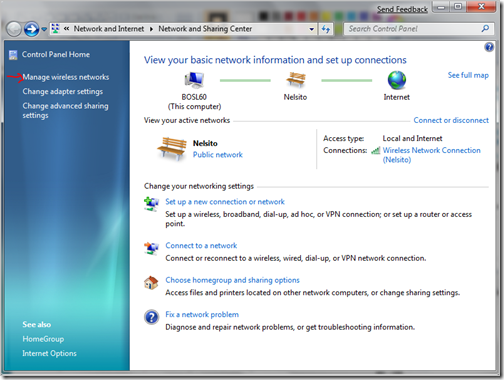This screenshot has width=504, height=380.
Task: Click the Nelsito bench icon in network map
Action: [x=295, y=80]
